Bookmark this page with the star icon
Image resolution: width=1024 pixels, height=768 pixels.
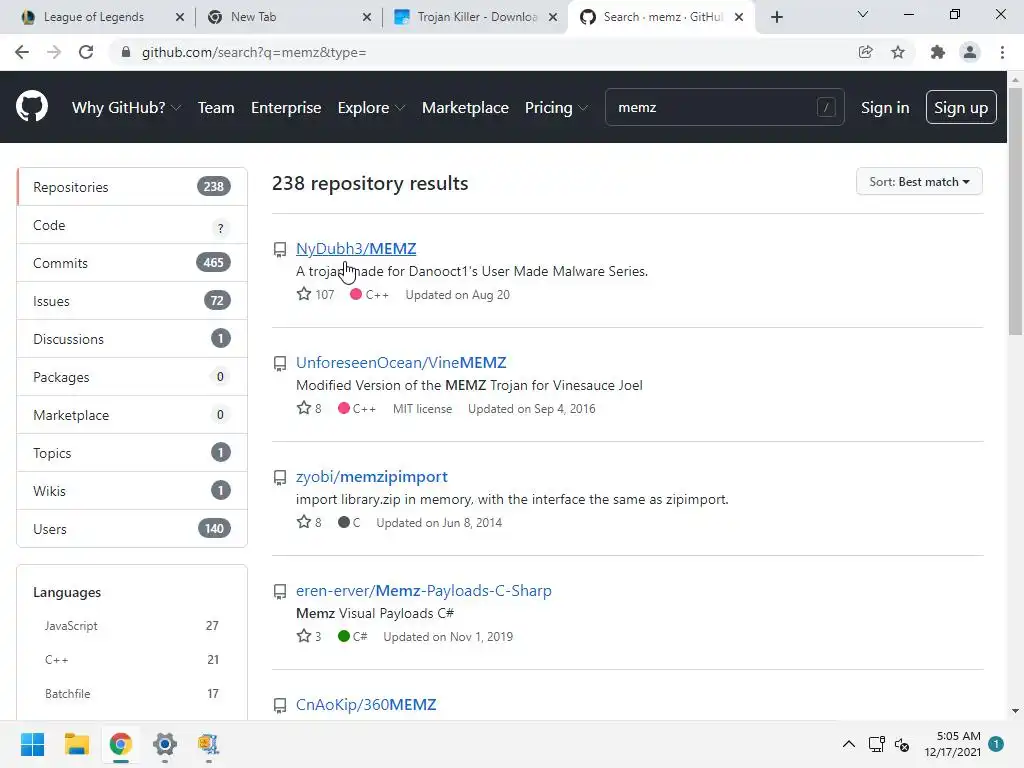pos(898,52)
